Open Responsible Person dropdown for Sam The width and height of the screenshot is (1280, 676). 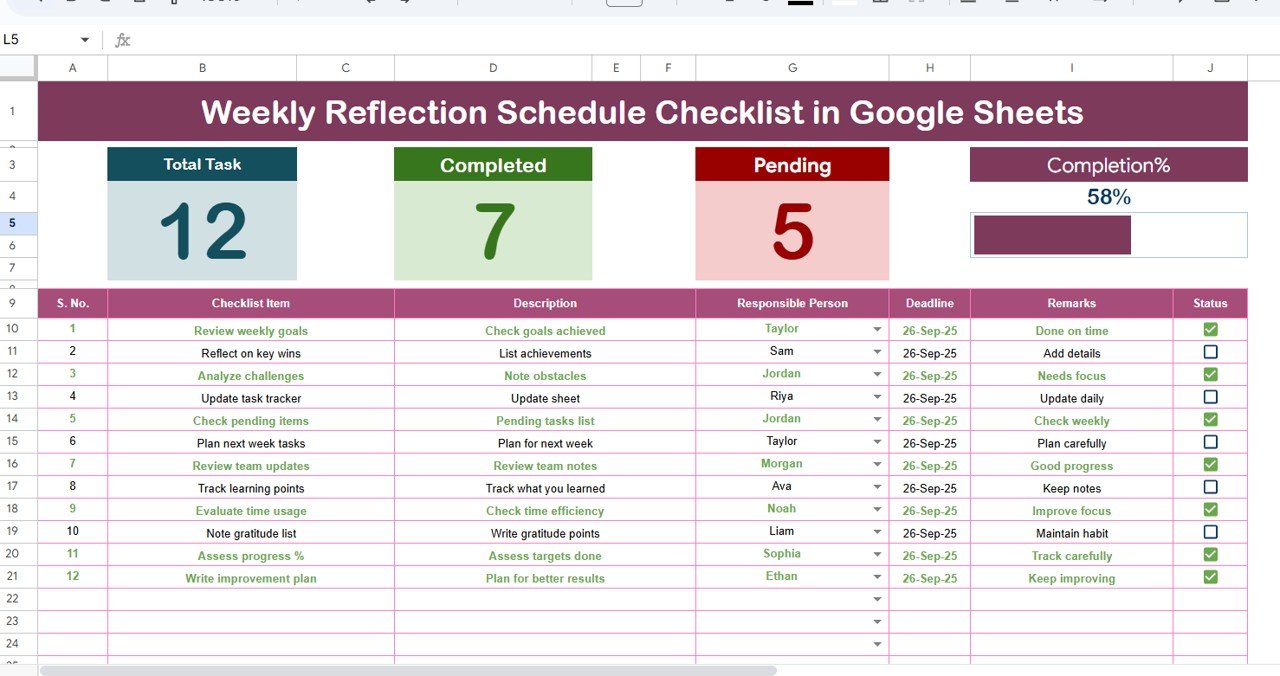877,352
